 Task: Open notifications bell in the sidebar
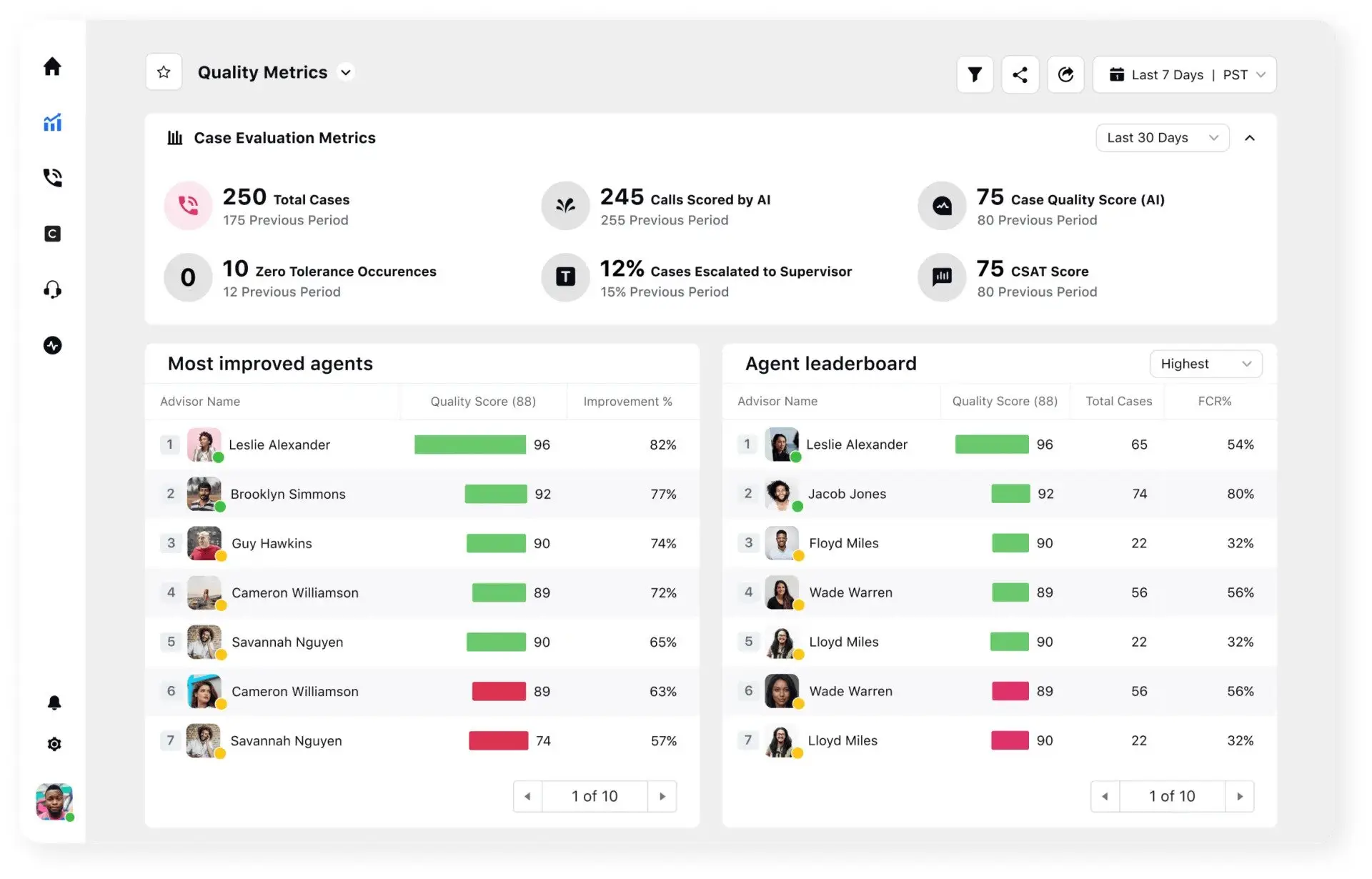(54, 702)
